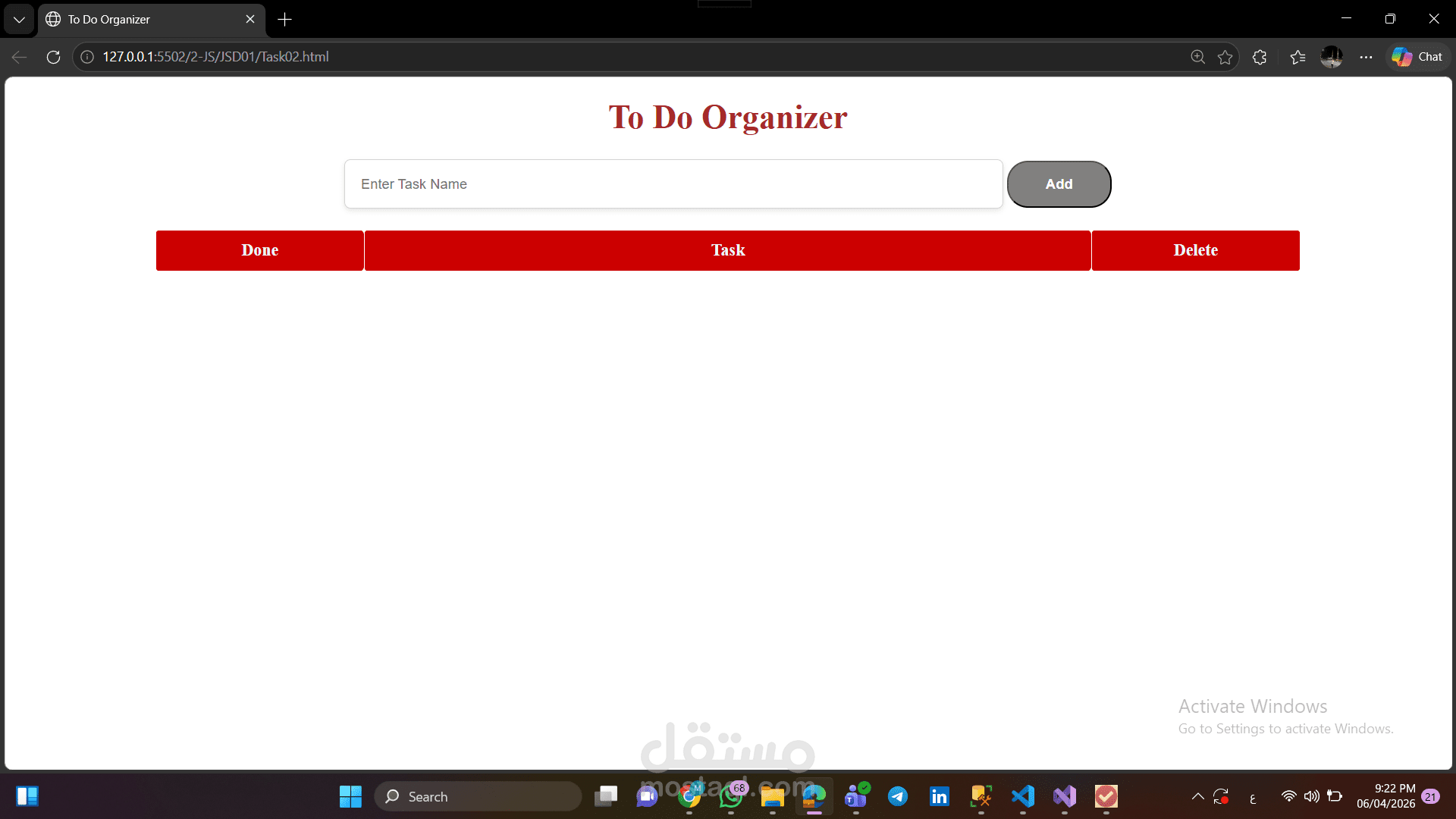Viewport: 1456px width, 819px height.
Task: Open a new browser tab
Action: coord(284,19)
